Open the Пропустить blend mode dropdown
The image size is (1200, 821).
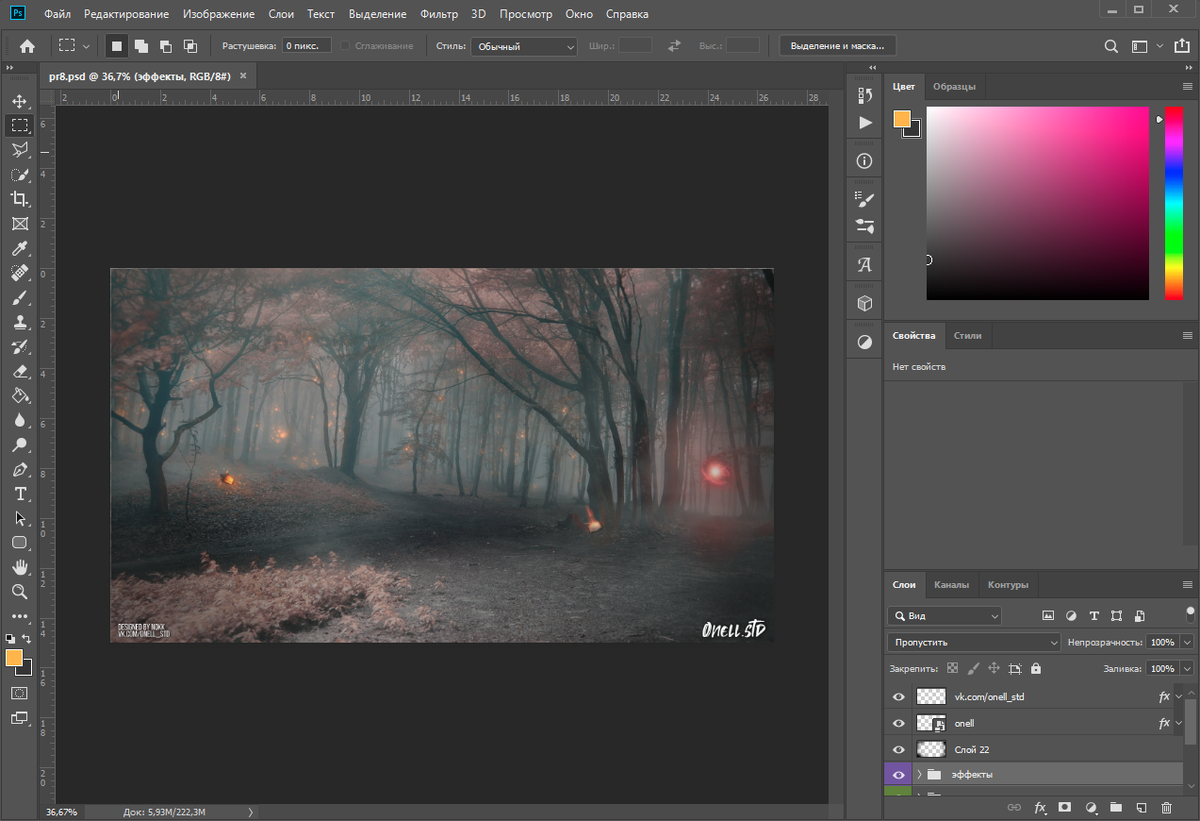pos(973,641)
